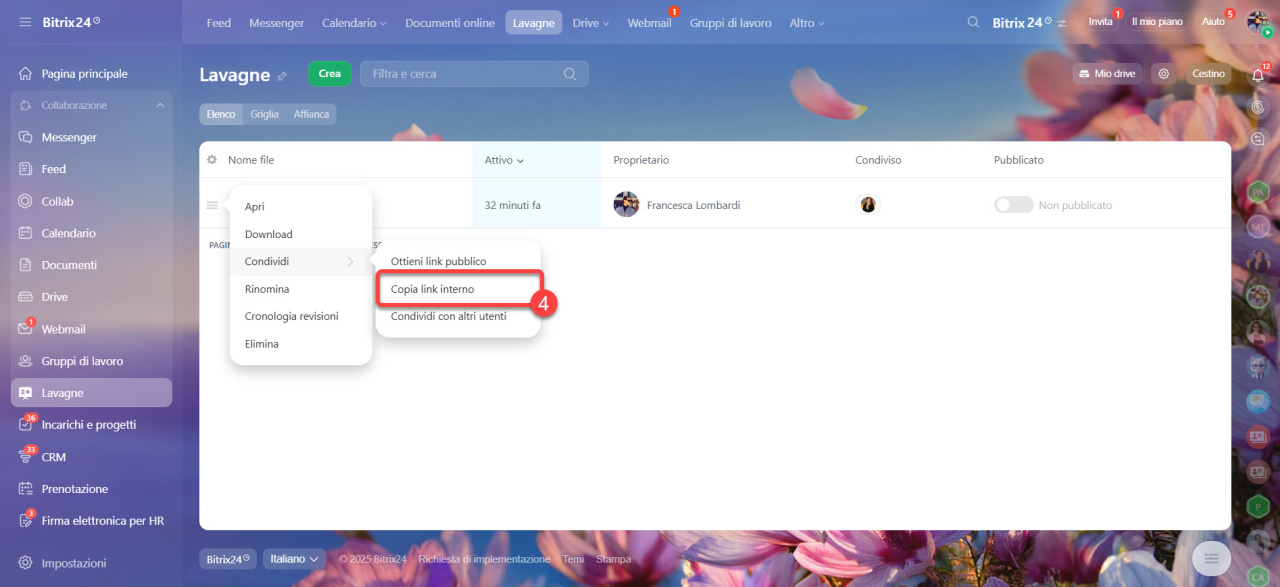The image size is (1280, 587).
Task: Click owner Francesca Lombardi
Action: pos(693,205)
